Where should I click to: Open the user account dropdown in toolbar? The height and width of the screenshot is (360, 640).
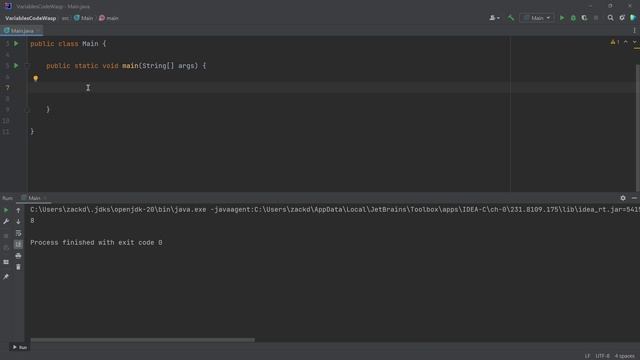(x=494, y=18)
